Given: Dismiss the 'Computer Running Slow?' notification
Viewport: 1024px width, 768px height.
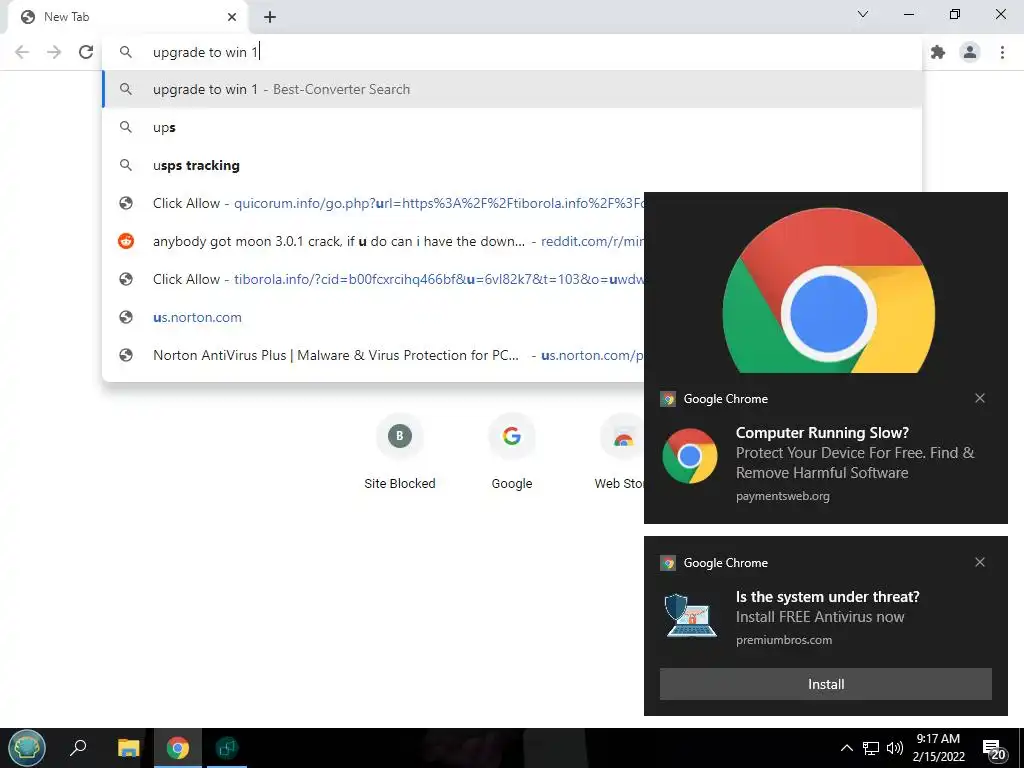Looking at the screenshot, I should click(x=980, y=398).
